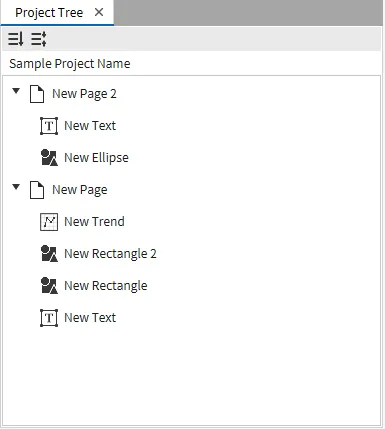
Task: Click the expand/collapse all toolbar icon
Action: click(x=39, y=39)
